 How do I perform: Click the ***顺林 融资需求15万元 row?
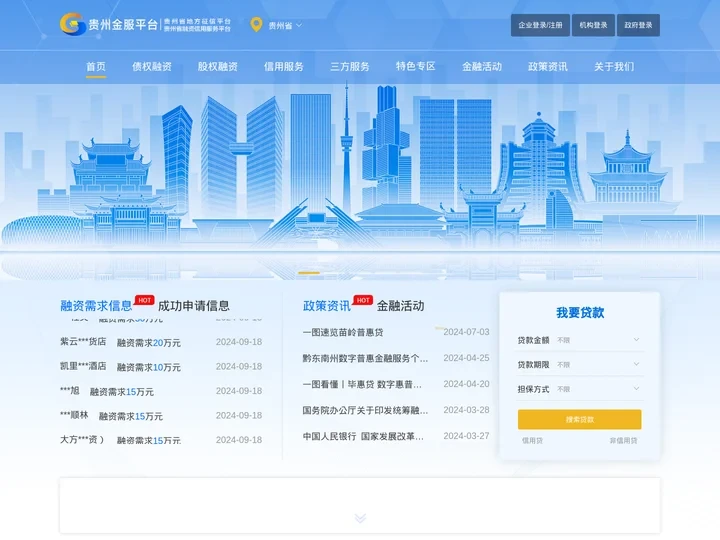coord(161,416)
